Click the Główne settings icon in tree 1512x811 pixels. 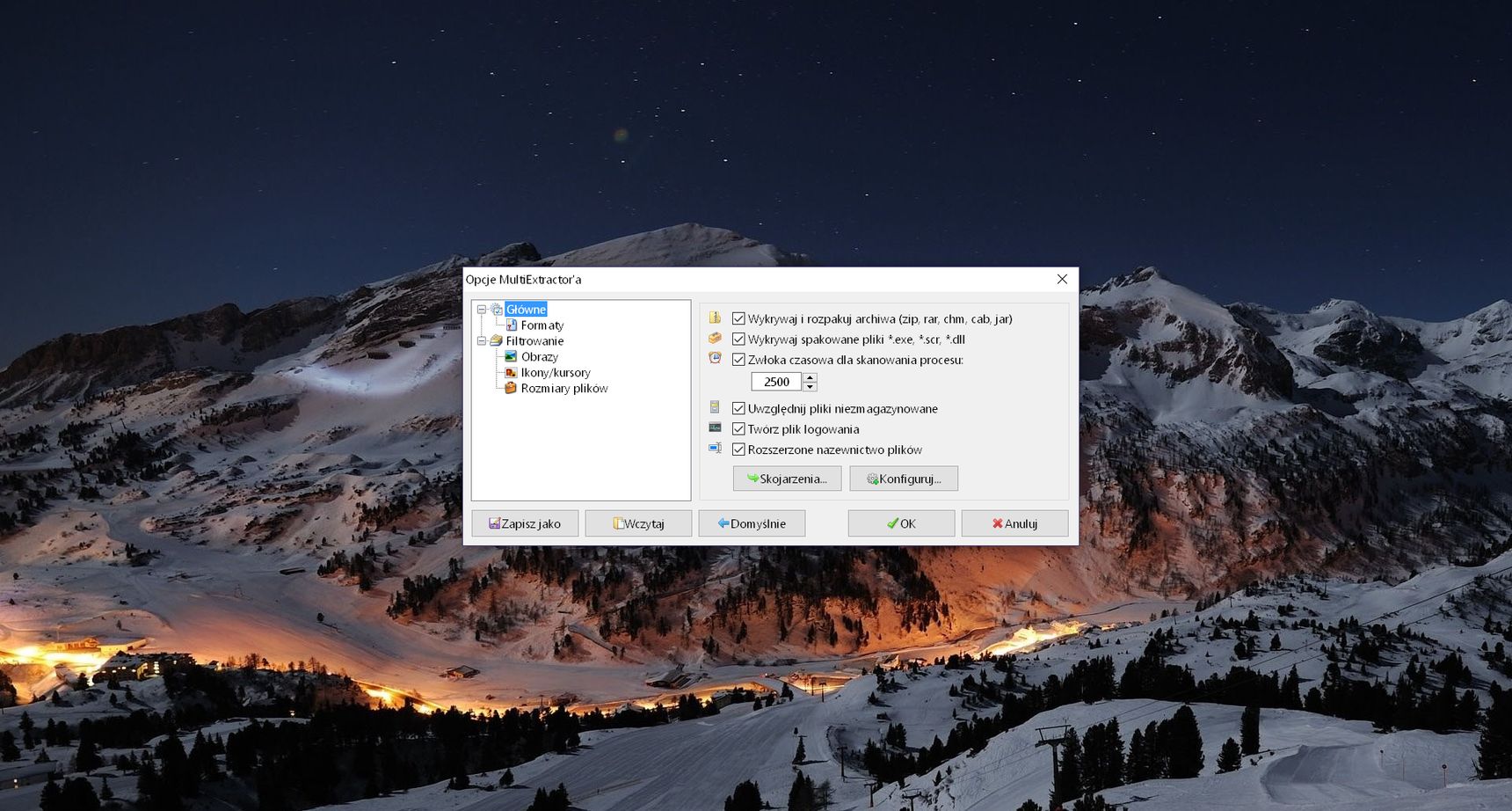pos(497,310)
